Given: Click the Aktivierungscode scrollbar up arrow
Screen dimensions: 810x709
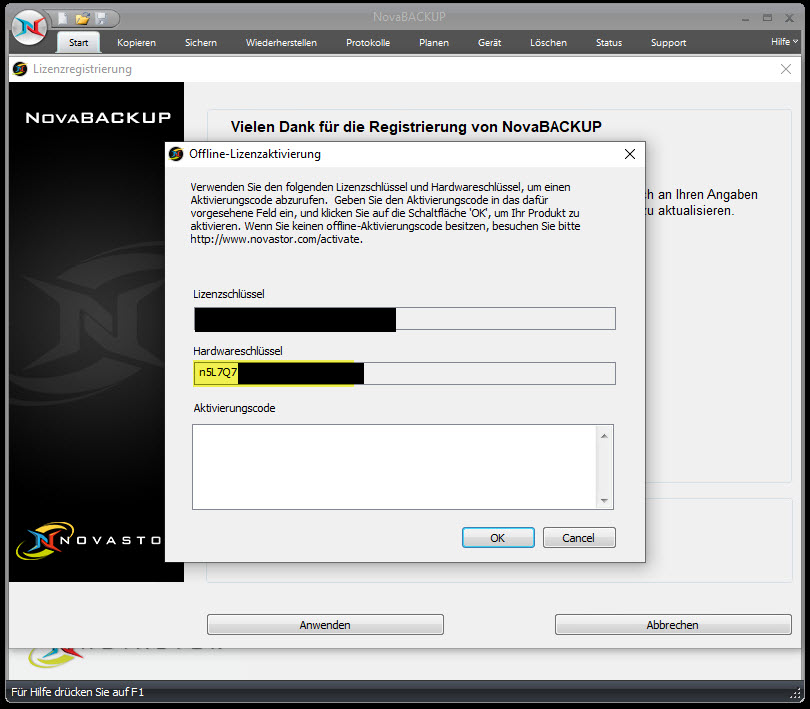Looking at the screenshot, I should (x=604, y=436).
